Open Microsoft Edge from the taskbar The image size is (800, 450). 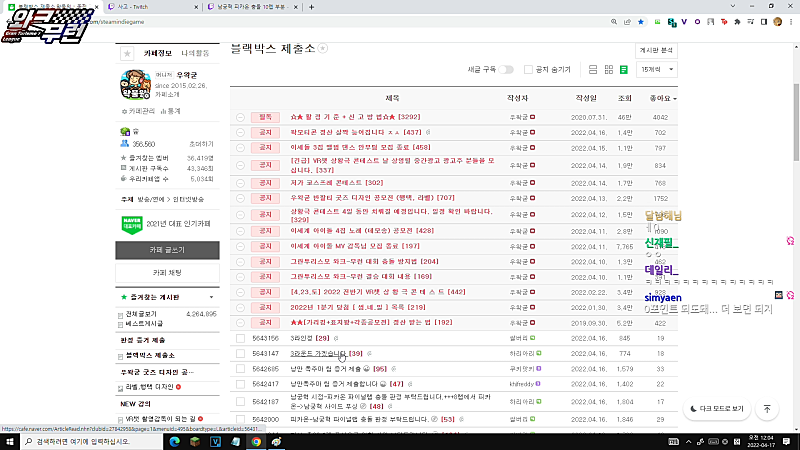[x=174, y=441]
